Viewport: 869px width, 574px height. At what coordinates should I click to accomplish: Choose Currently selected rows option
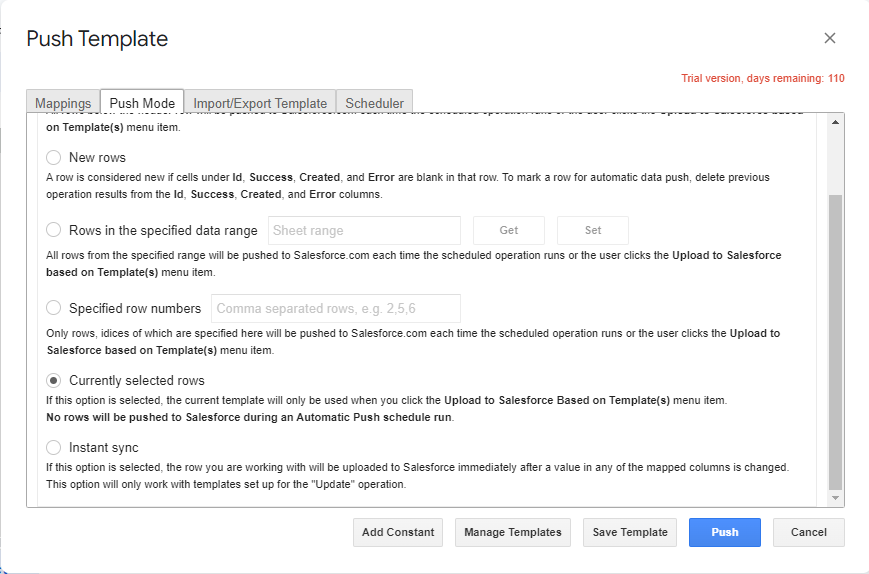[54, 381]
